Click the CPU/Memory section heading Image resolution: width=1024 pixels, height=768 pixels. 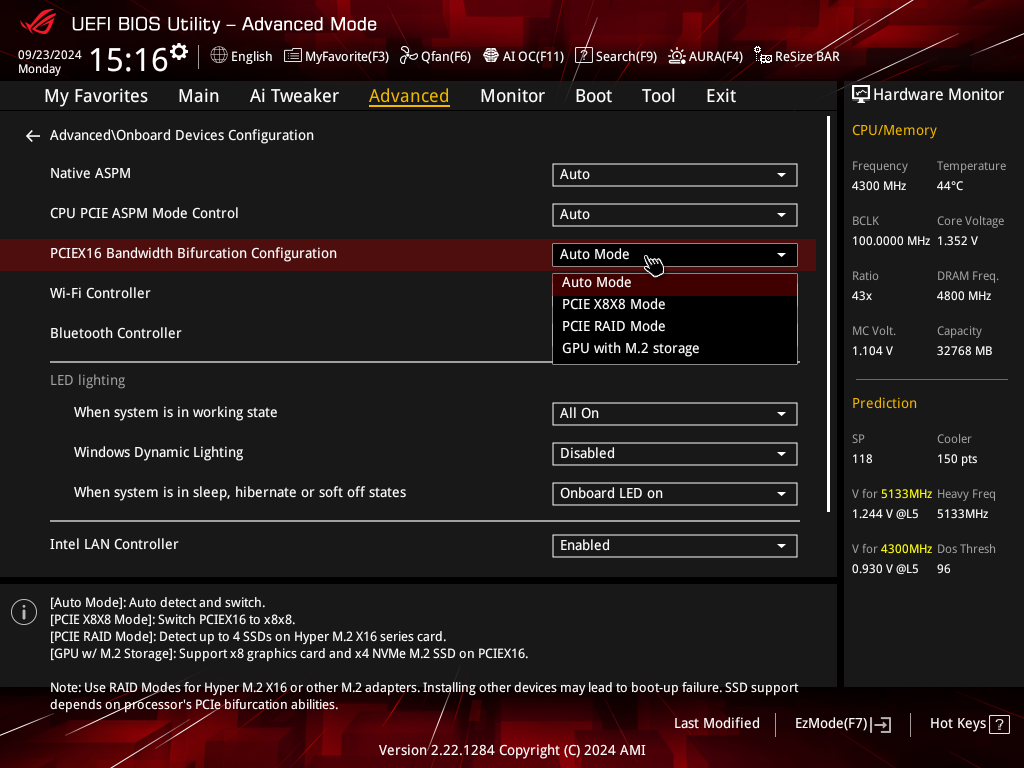pos(894,131)
